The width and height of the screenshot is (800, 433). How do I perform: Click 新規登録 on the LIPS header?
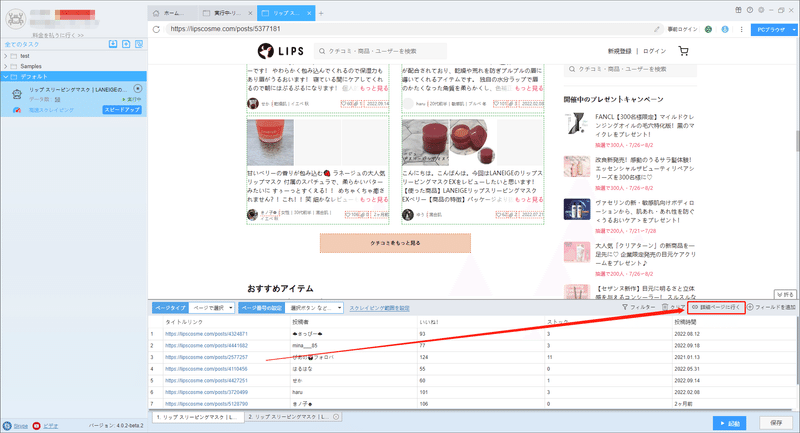[x=619, y=51]
